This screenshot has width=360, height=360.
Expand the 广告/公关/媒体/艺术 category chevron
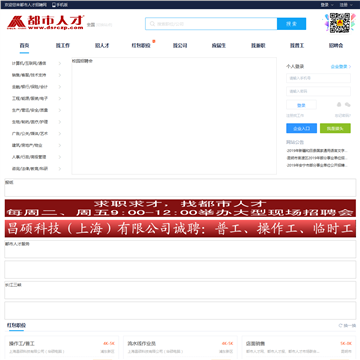click(60, 134)
